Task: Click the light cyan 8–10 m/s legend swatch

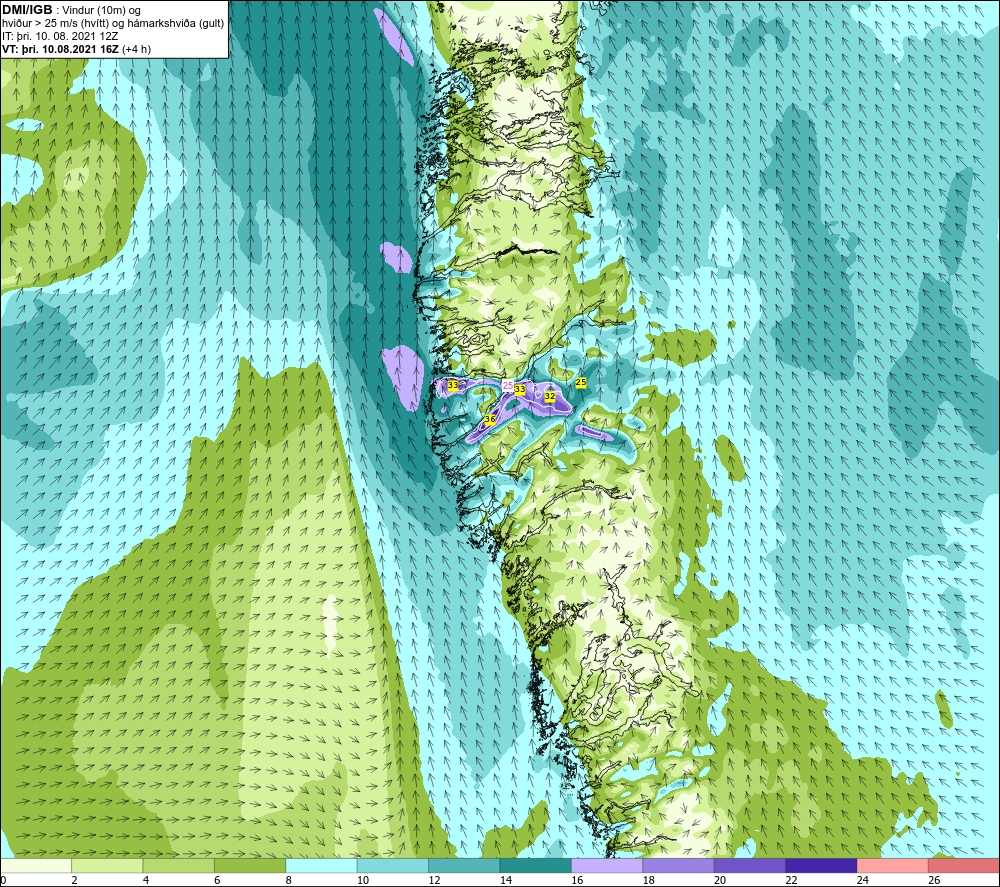Action: click(x=321, y=865)
